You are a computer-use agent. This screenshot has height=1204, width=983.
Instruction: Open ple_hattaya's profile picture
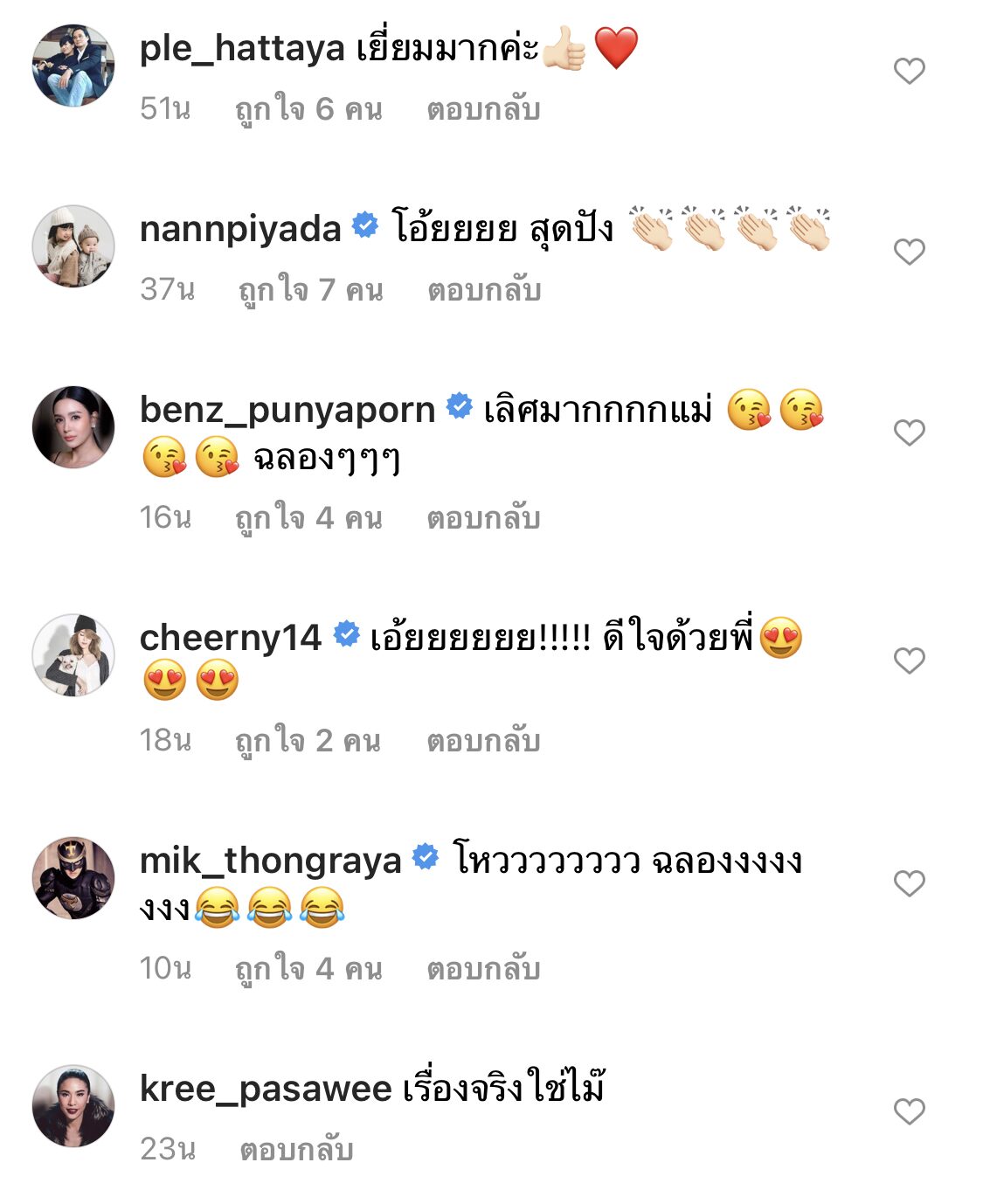(x=73, y=66)
